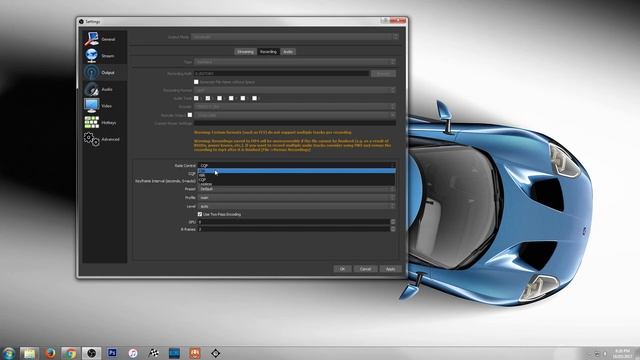Open the diamond-shaped taskbar app
Image resolution: width=640 pixels, height=360 pixels.
(x=216, y=353)
